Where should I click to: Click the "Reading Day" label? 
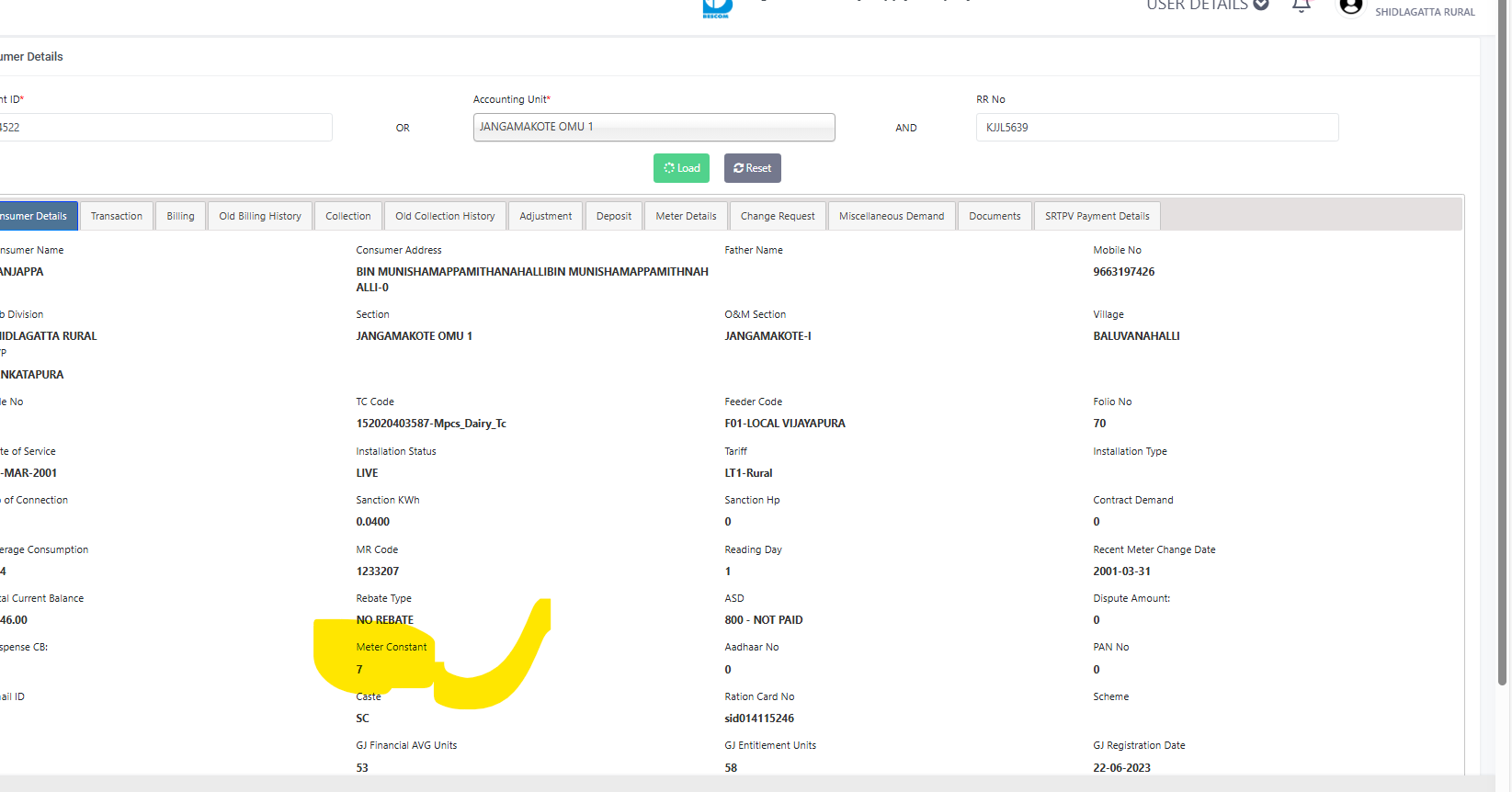point(754,549)
